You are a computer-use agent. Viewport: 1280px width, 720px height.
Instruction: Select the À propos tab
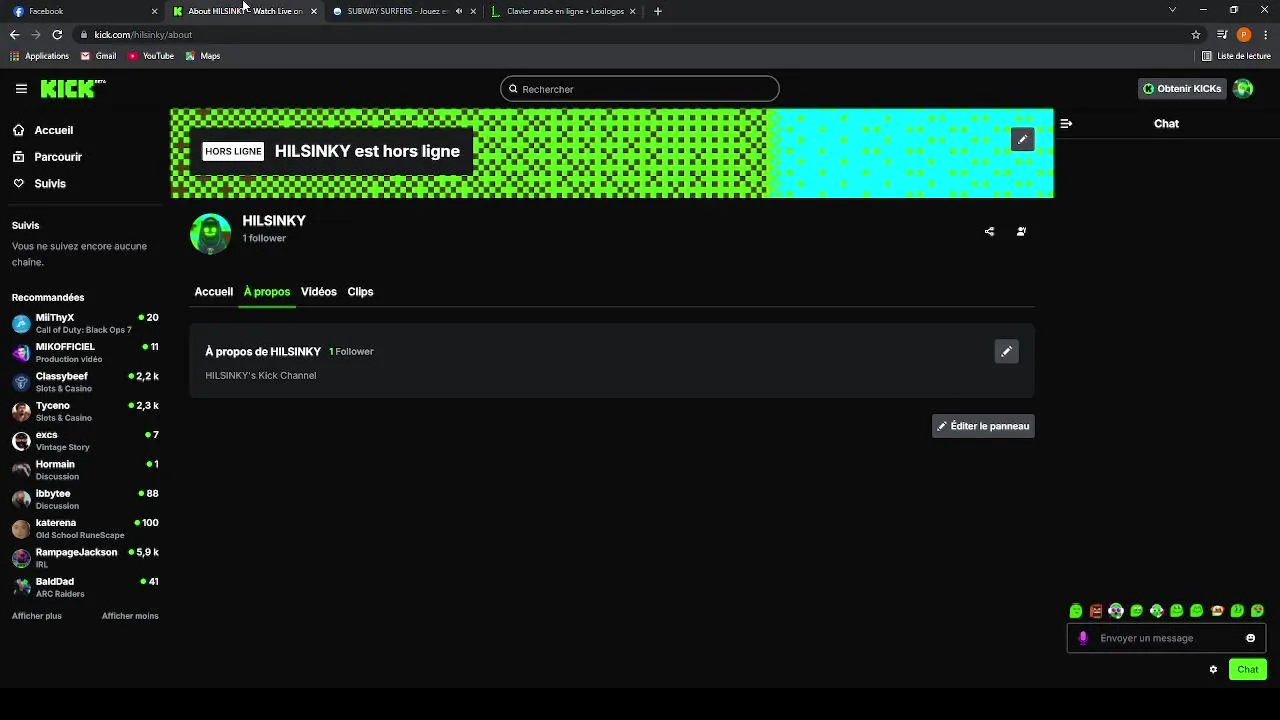pos(267,292)
